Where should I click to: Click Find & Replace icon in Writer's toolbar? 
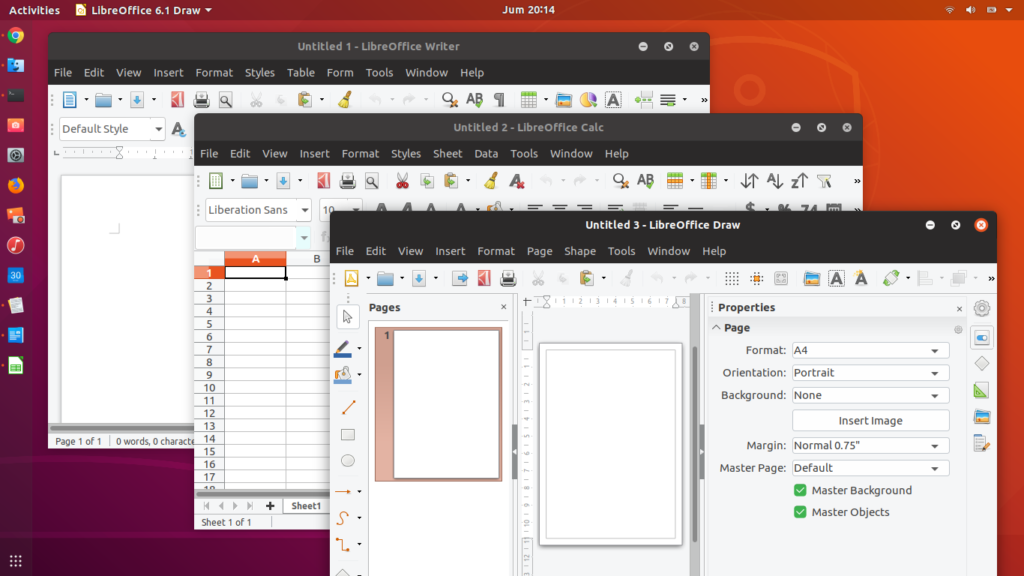449,100
